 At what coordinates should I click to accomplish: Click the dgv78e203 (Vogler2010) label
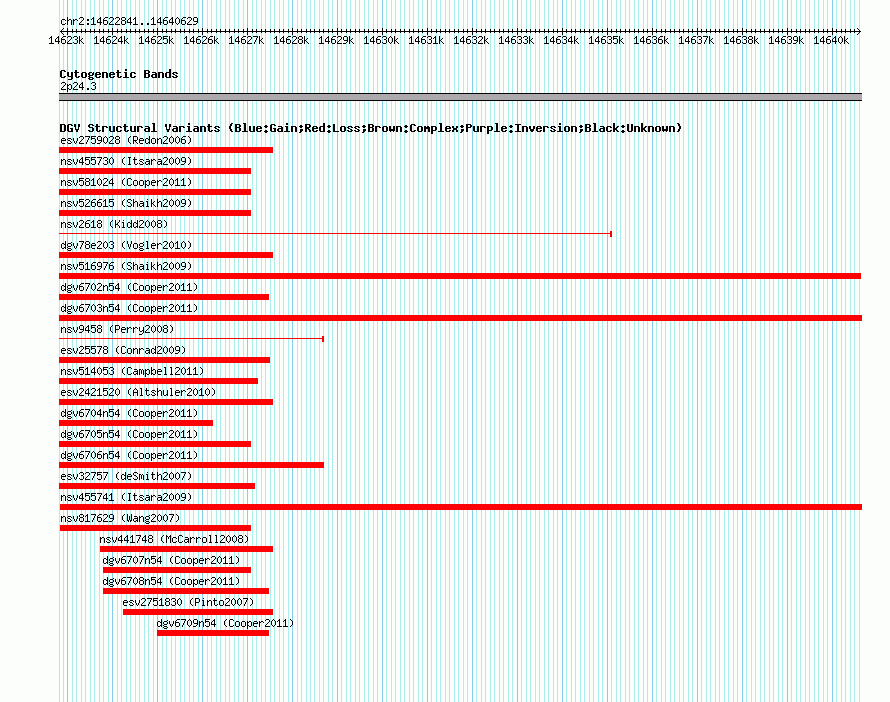point(126,245)
